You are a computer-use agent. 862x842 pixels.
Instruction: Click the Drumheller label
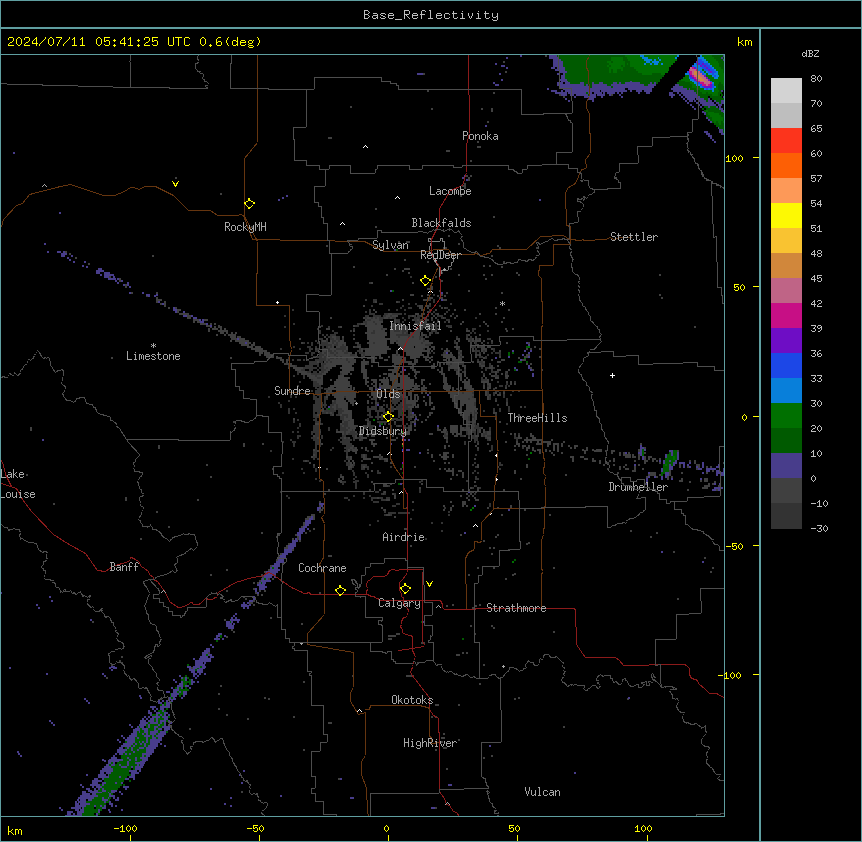[x=638, y=487]
